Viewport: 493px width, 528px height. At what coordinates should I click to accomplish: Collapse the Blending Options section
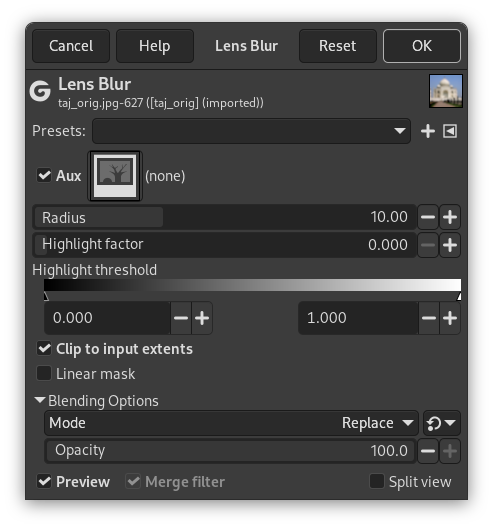coord(40,400)
